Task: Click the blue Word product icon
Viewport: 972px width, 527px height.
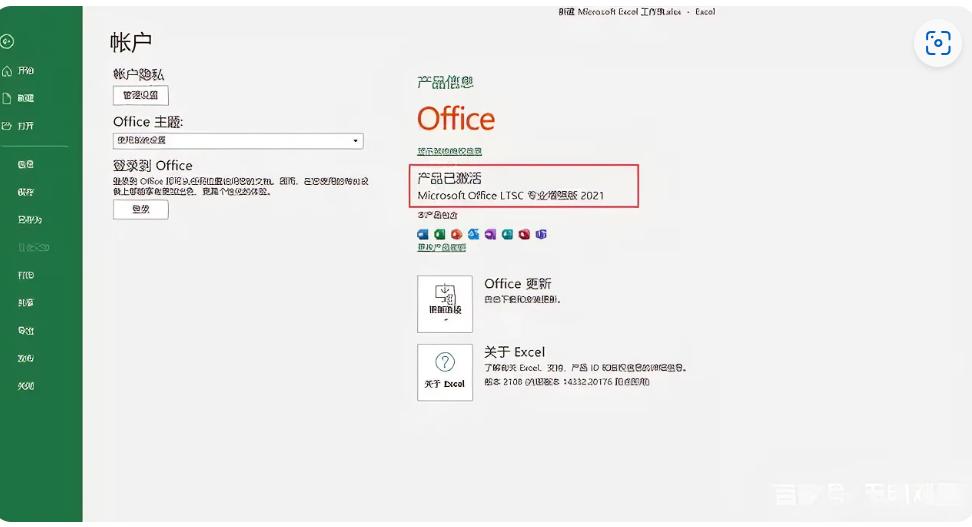Action: click(x=423, y=234)
